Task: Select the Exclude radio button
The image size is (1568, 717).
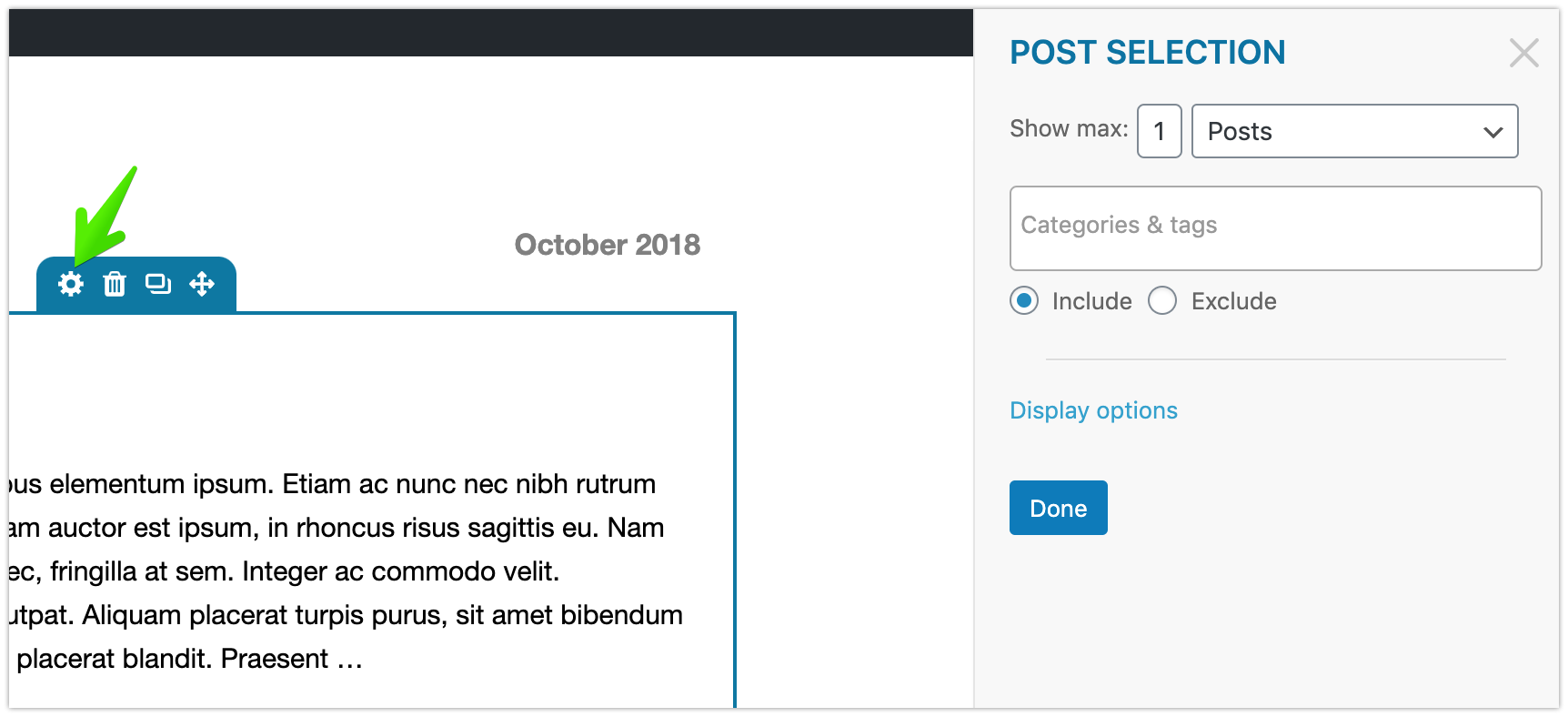Action: point(1162,300)
